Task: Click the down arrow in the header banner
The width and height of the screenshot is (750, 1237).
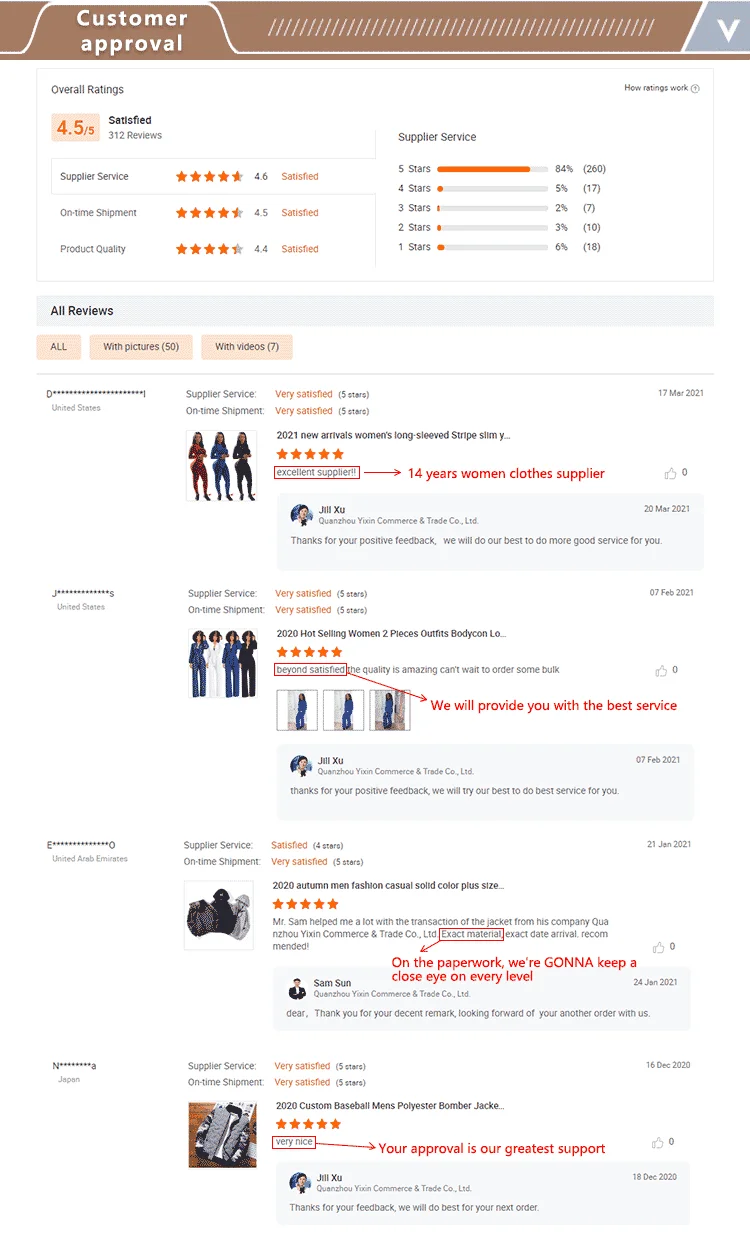Action: pos(726,28)
